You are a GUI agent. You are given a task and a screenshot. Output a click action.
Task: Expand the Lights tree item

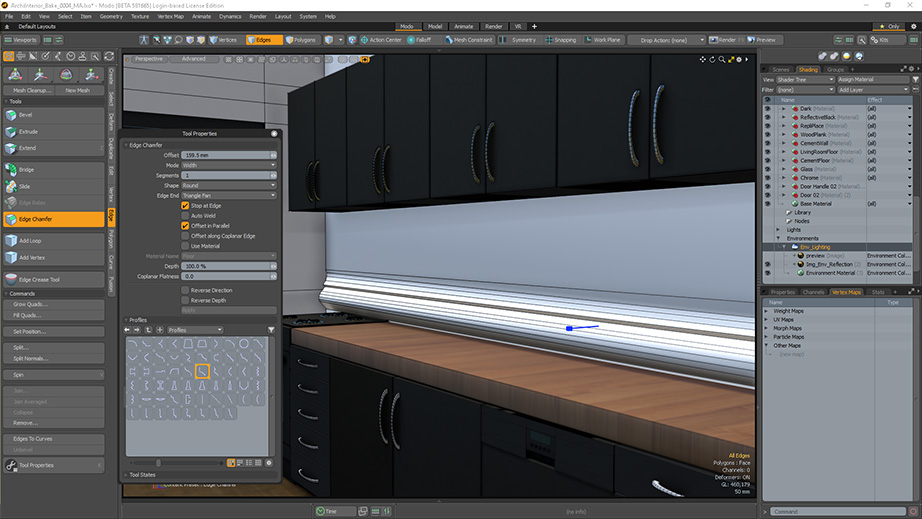777,229
